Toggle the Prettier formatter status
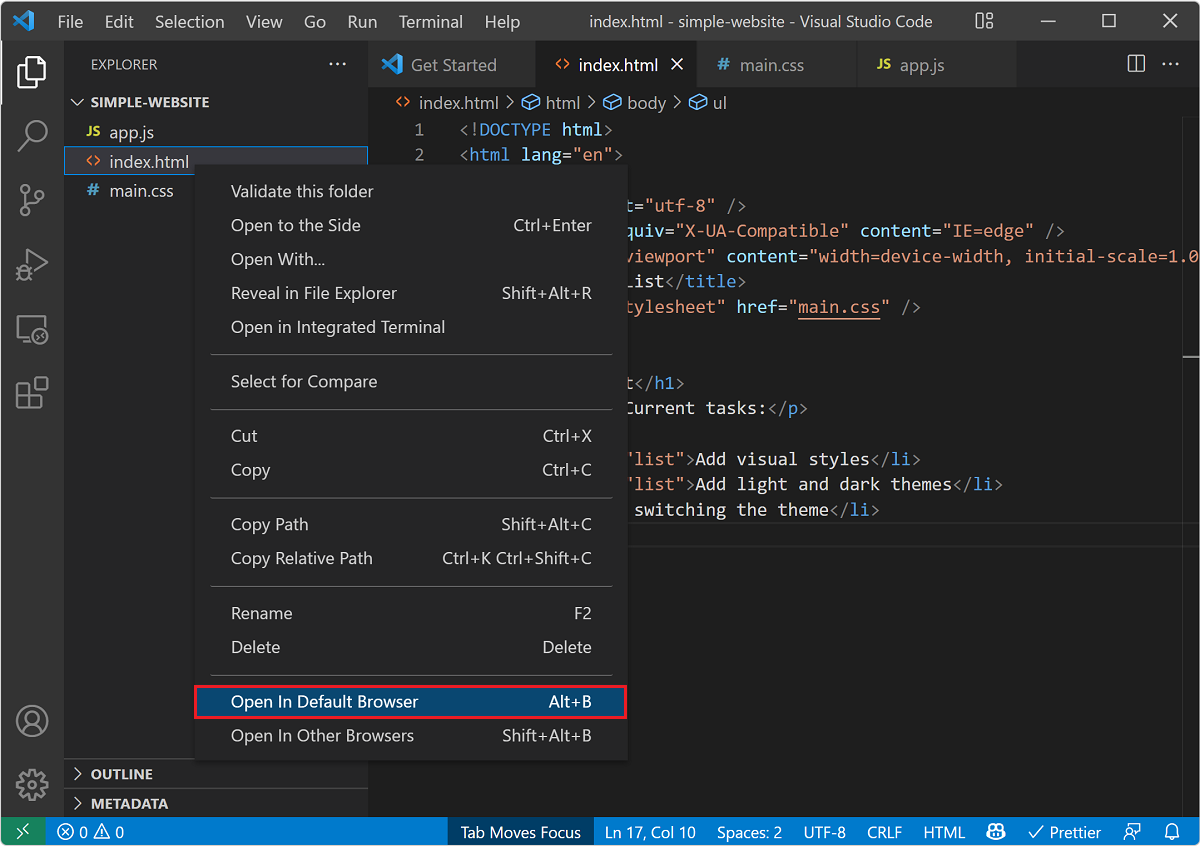The width and height of the screenshot is (1200, 846). [1064, 831]
